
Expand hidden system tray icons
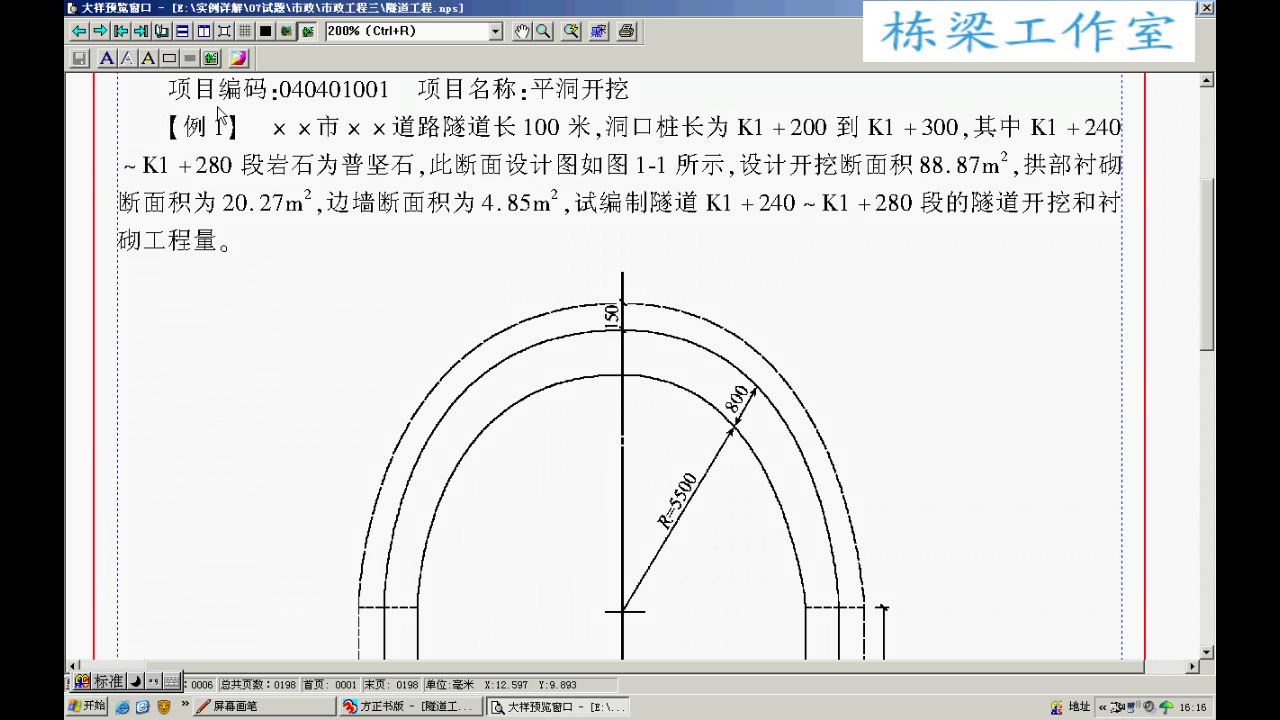1103,707
